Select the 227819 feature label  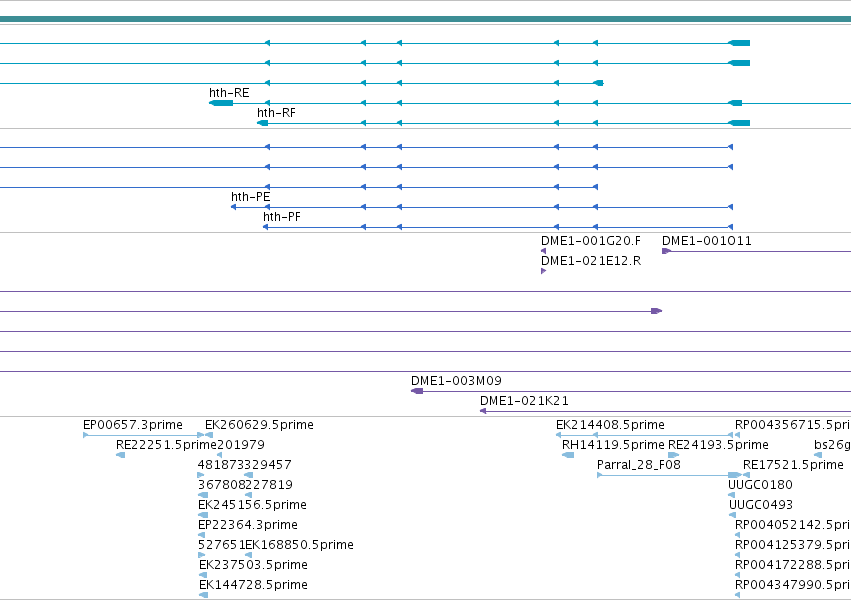pyautogui.click(x=269, y=485)
